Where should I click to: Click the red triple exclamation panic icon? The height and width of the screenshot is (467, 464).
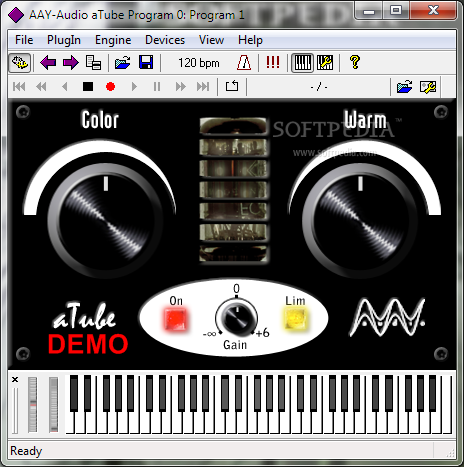(273, 62)
